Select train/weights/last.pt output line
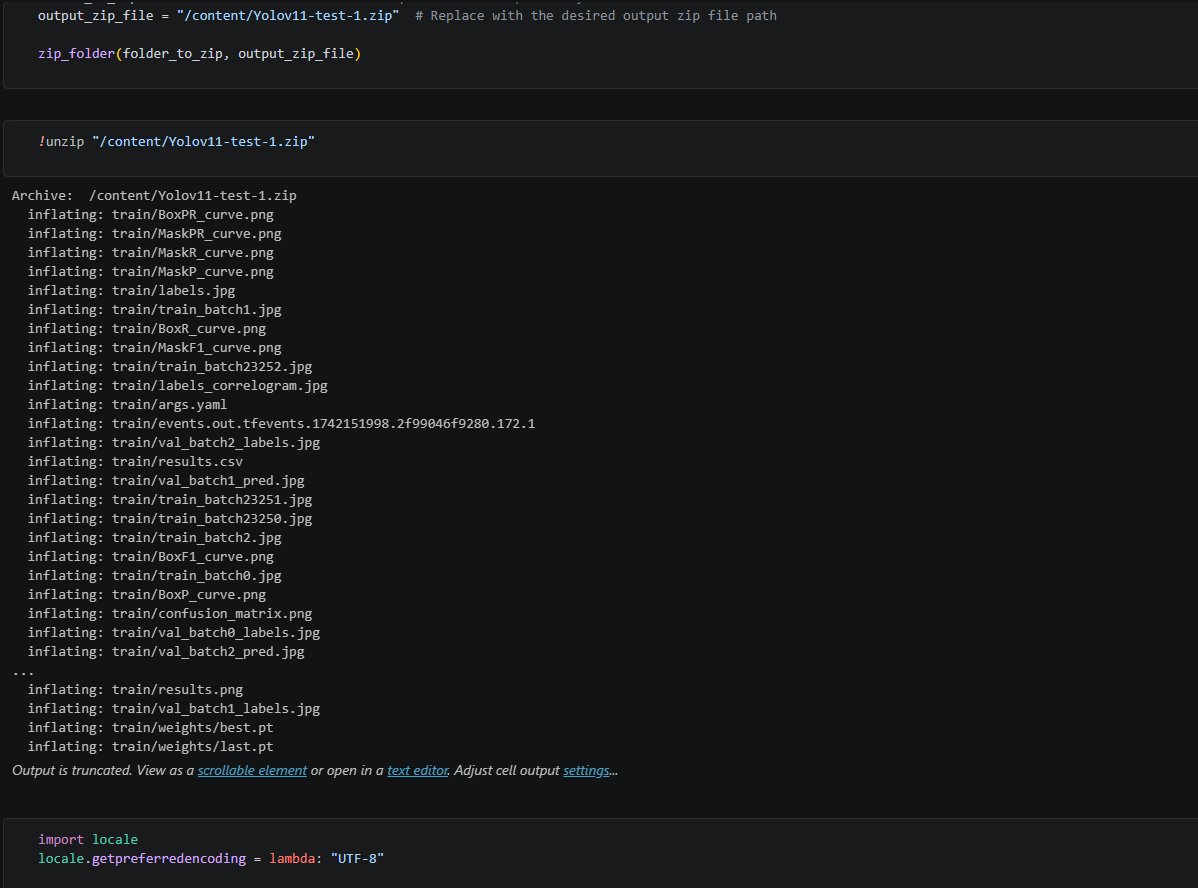 (151, 747)
